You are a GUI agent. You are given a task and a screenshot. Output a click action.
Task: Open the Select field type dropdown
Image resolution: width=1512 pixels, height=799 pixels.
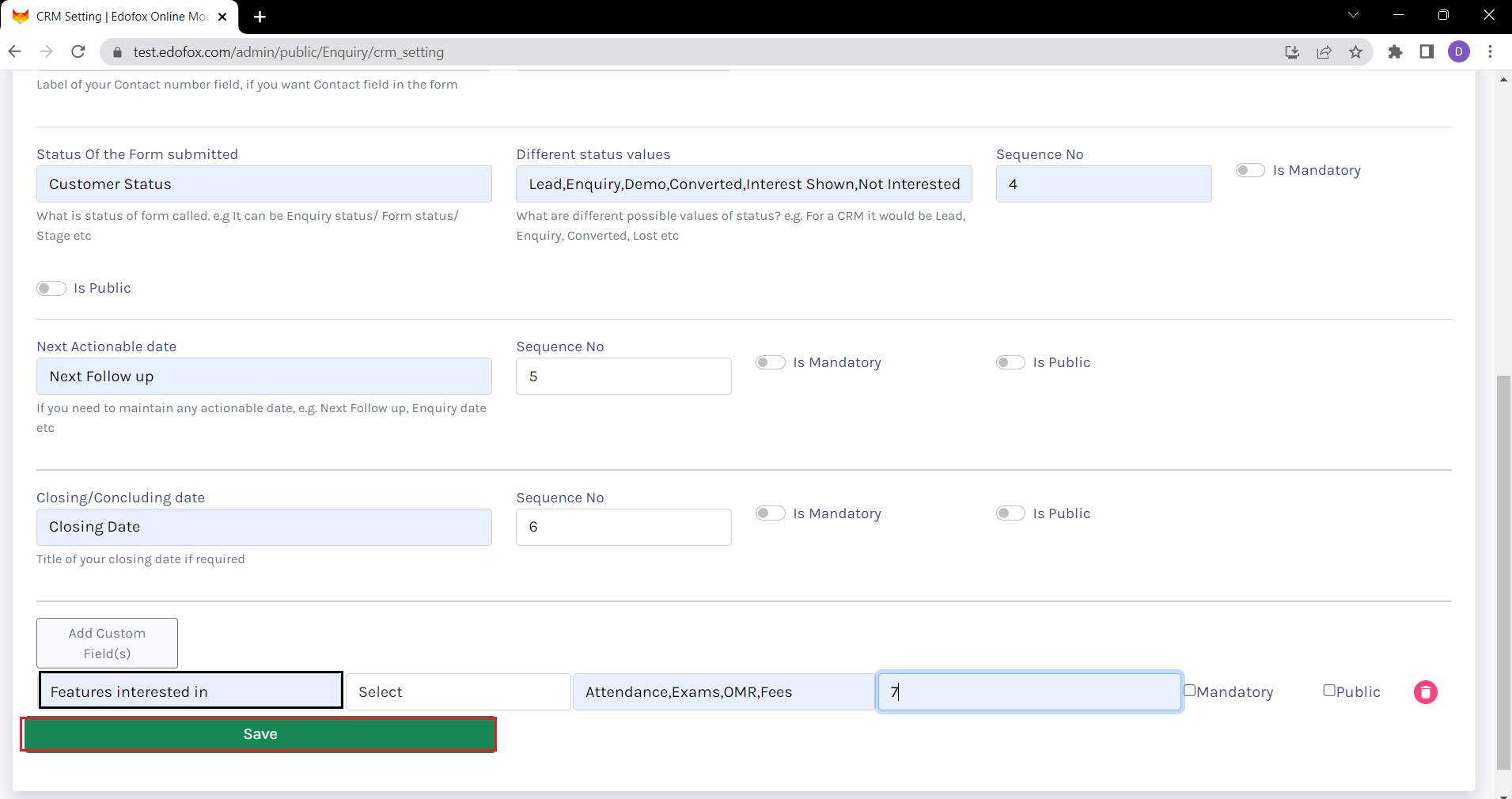click(457, 692)
